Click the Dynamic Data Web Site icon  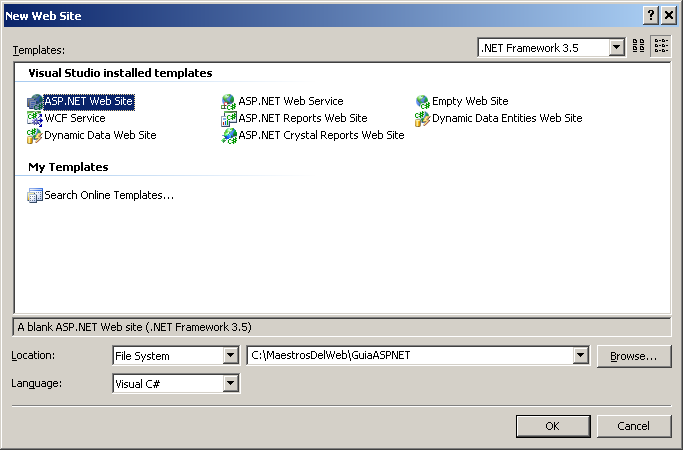(x=35, y=135)
